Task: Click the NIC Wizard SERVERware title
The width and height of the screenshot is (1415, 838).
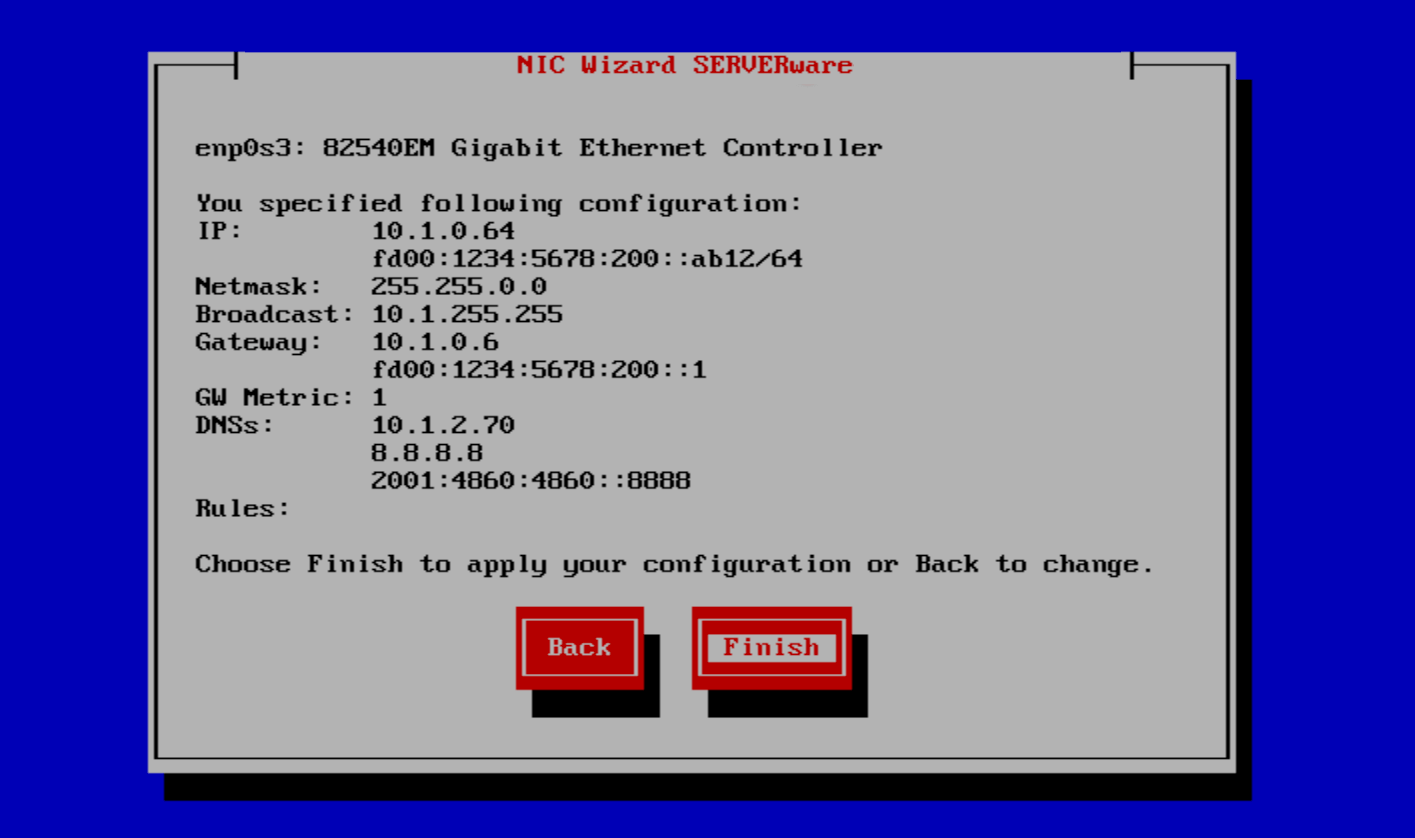Action: point(684,65)
